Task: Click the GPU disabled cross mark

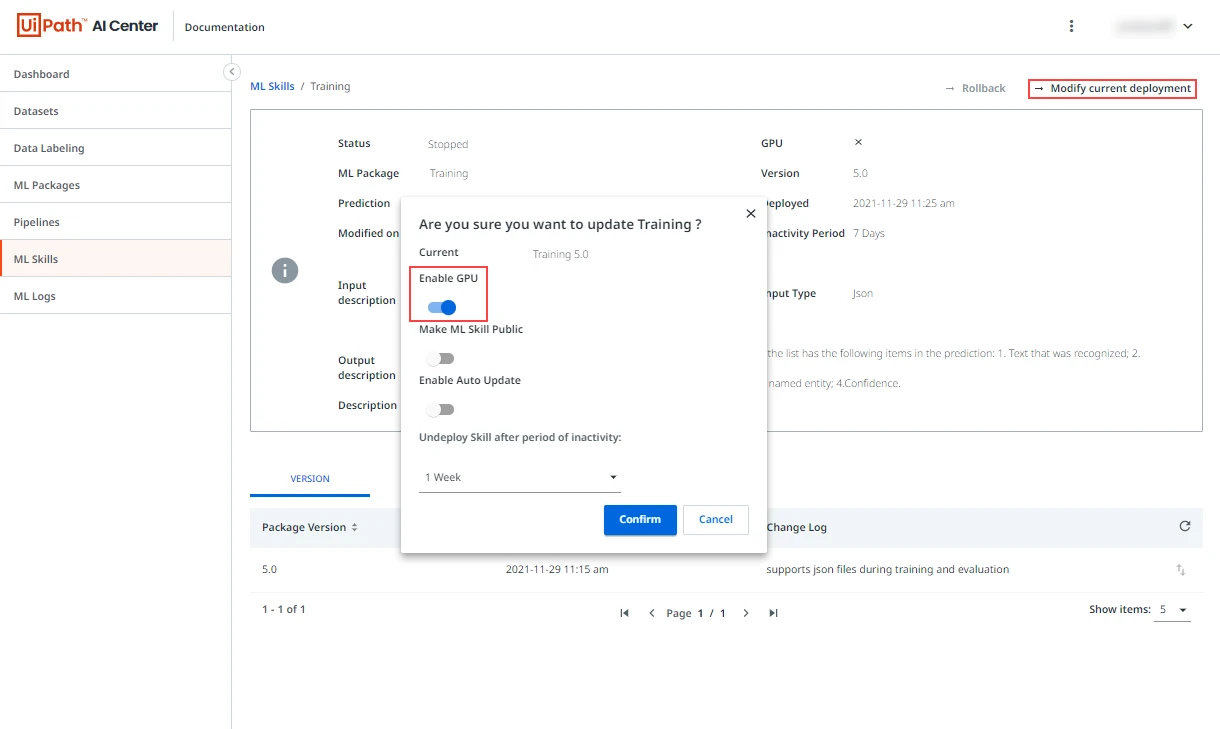Action: pyautogui.click(x=858, y=143)
